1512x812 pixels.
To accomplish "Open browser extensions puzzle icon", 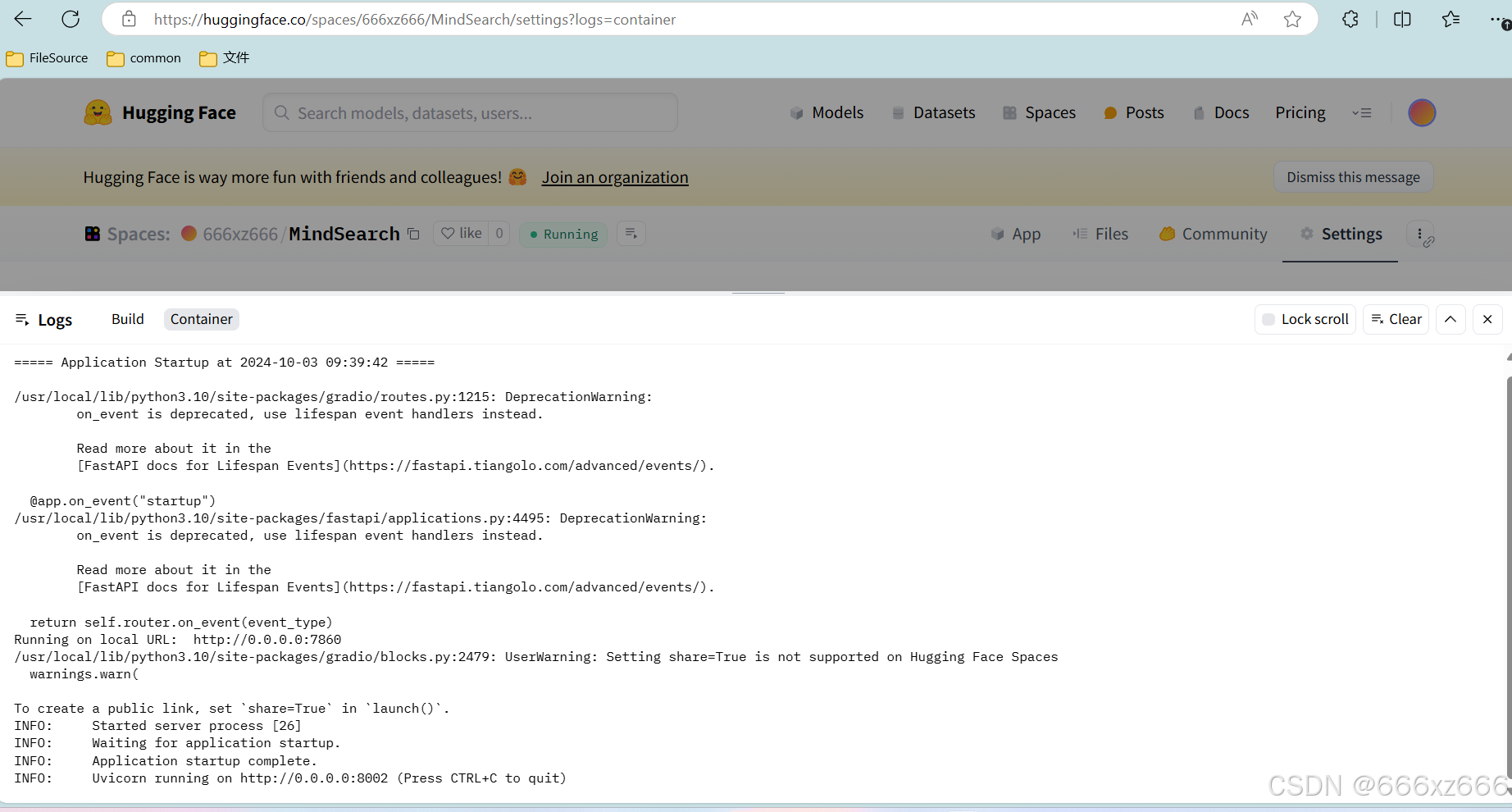I will (x=1350, y=19).
